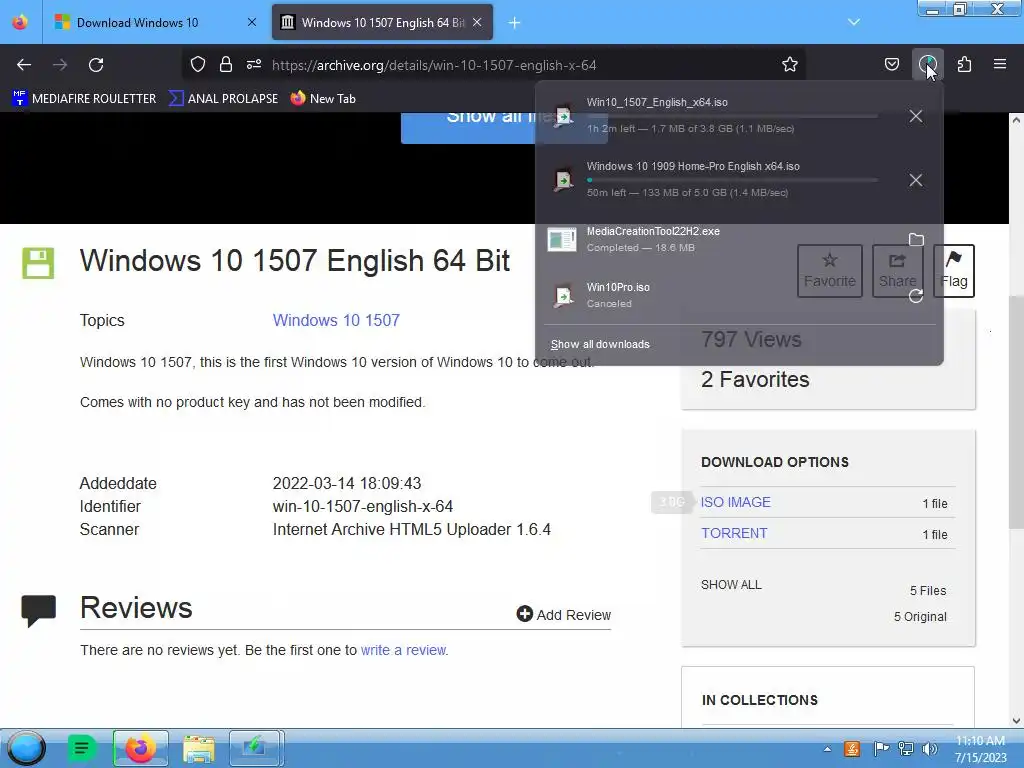Click the Reviews speech bubble icon
The width and height of the screenshot is (1024, 768).
pyautogui.click(x=38, y=611)
